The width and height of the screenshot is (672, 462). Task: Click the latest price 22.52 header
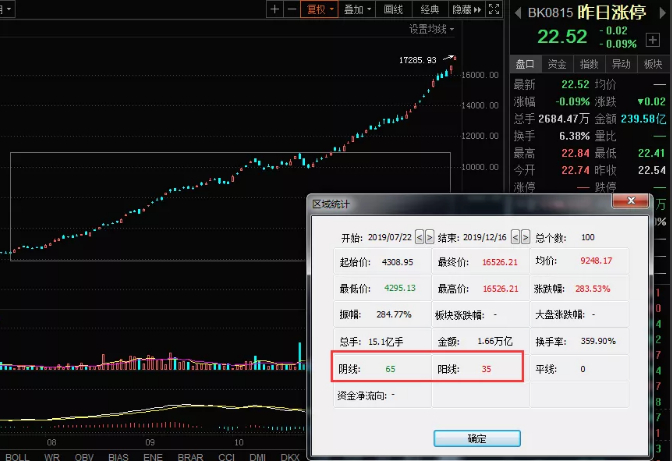click(x=562, y=37)
